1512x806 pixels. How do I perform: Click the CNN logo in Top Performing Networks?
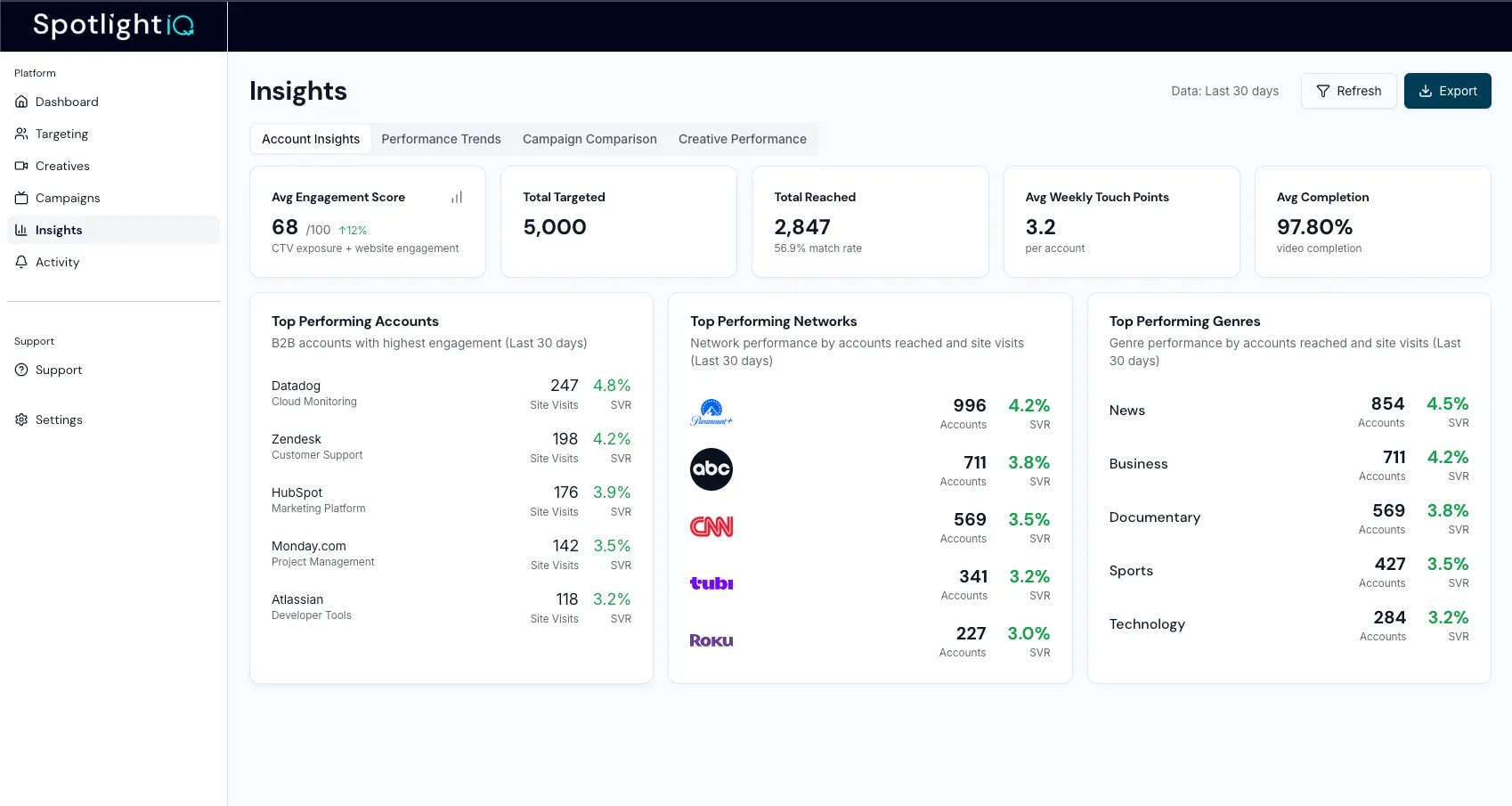[711, 526]
